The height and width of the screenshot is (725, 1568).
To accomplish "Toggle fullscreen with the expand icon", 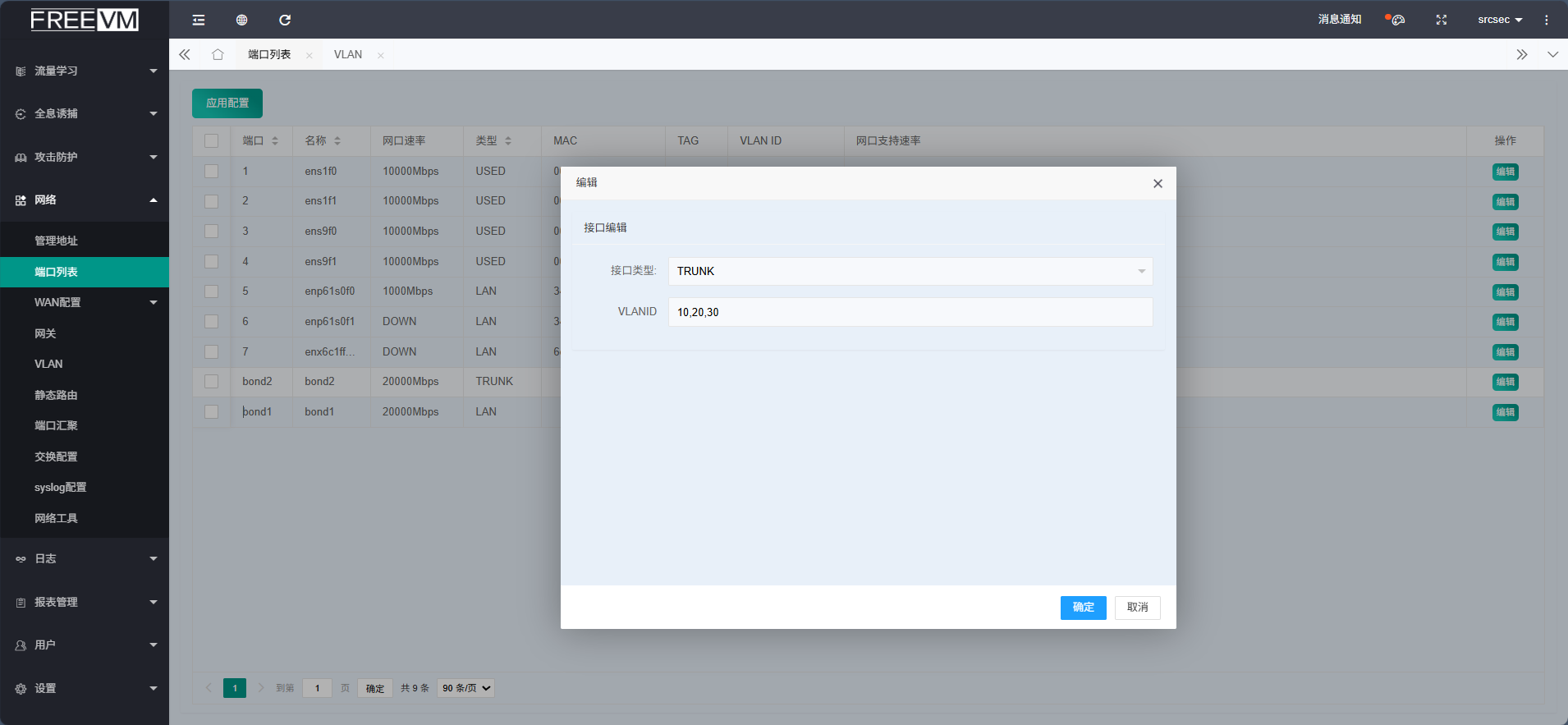I will (1441, 20).
